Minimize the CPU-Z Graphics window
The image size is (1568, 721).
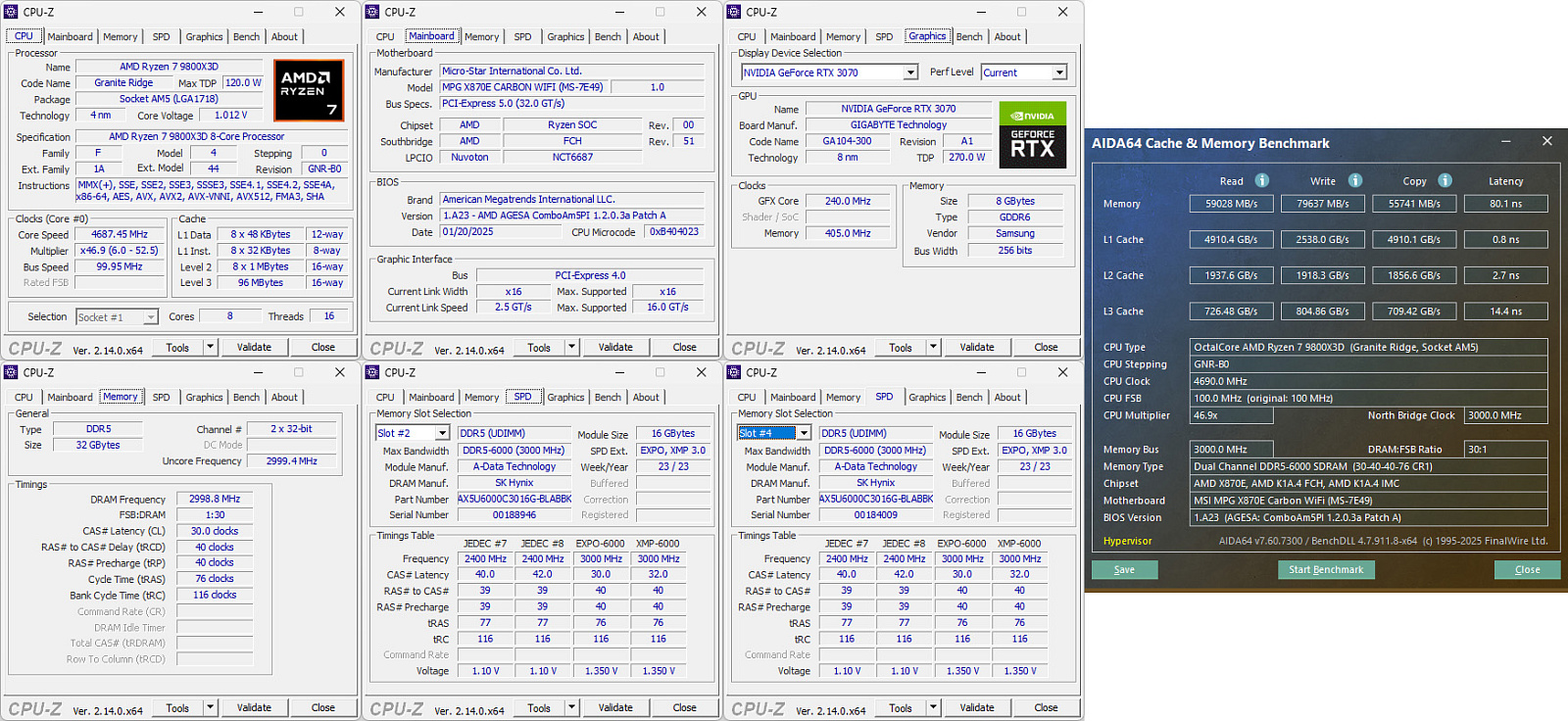pyautogui.click(x=981, y=12)
